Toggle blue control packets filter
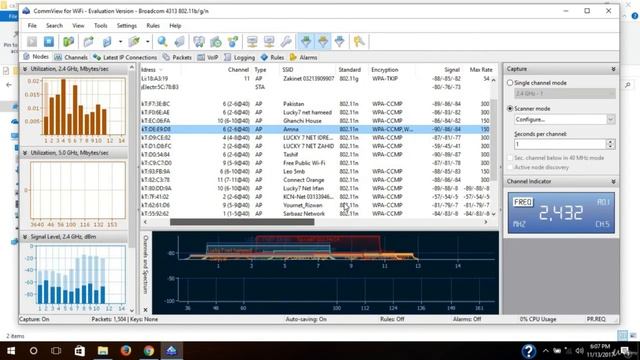 (340, 41)
